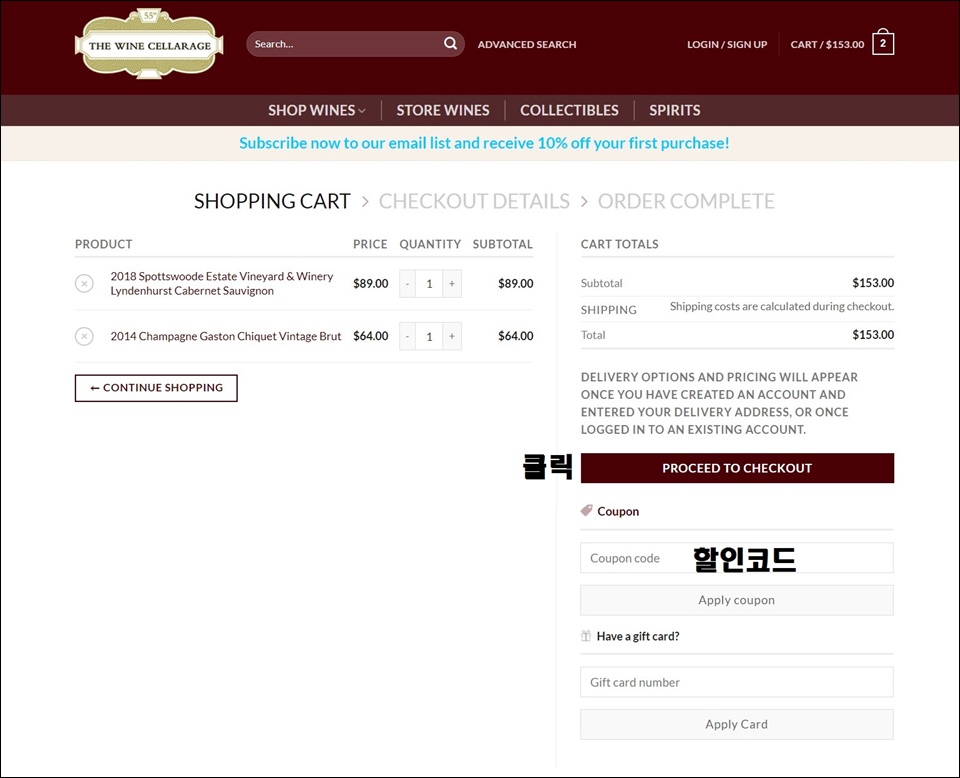This screenshot has width=960, height=778.
Task: Click the gift card present icon
Action: click(586, 635)
